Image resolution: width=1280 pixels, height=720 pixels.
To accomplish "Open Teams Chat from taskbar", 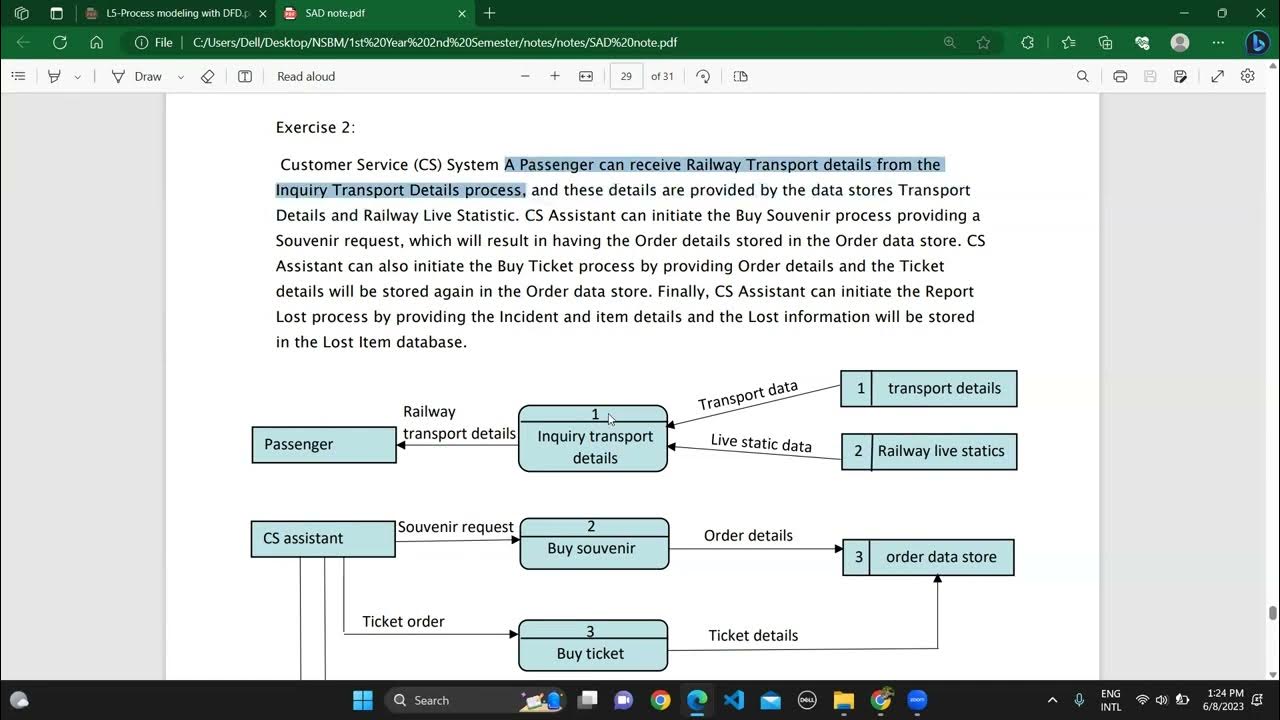I will click(624, 700).
